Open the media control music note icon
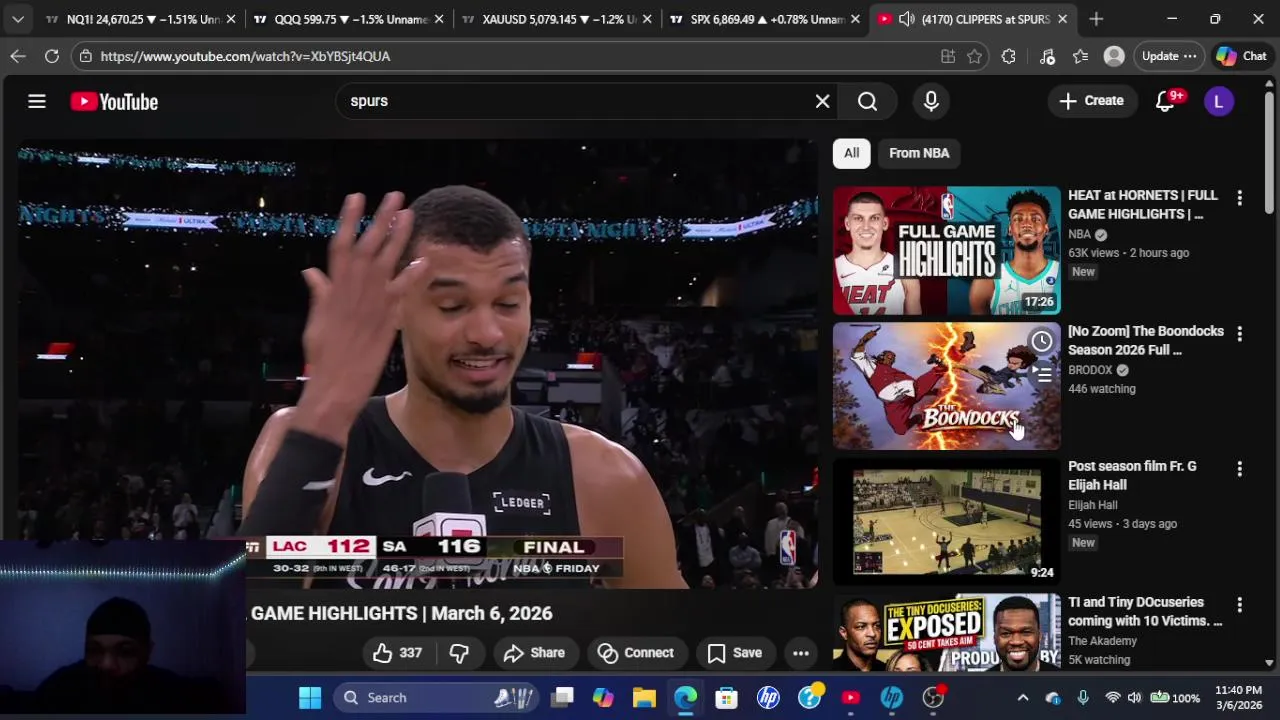Image resolution: width=1280 pixels, height=720 pixels. (x=1047, y=56)
